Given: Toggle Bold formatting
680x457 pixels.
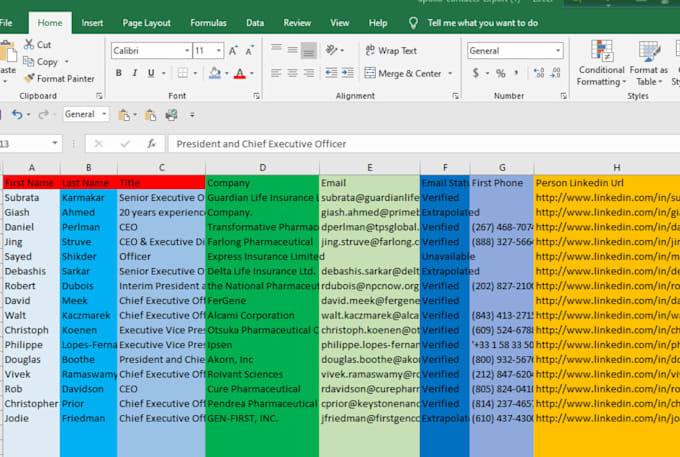Looking at the screenshot, I should tap(118, 73).
